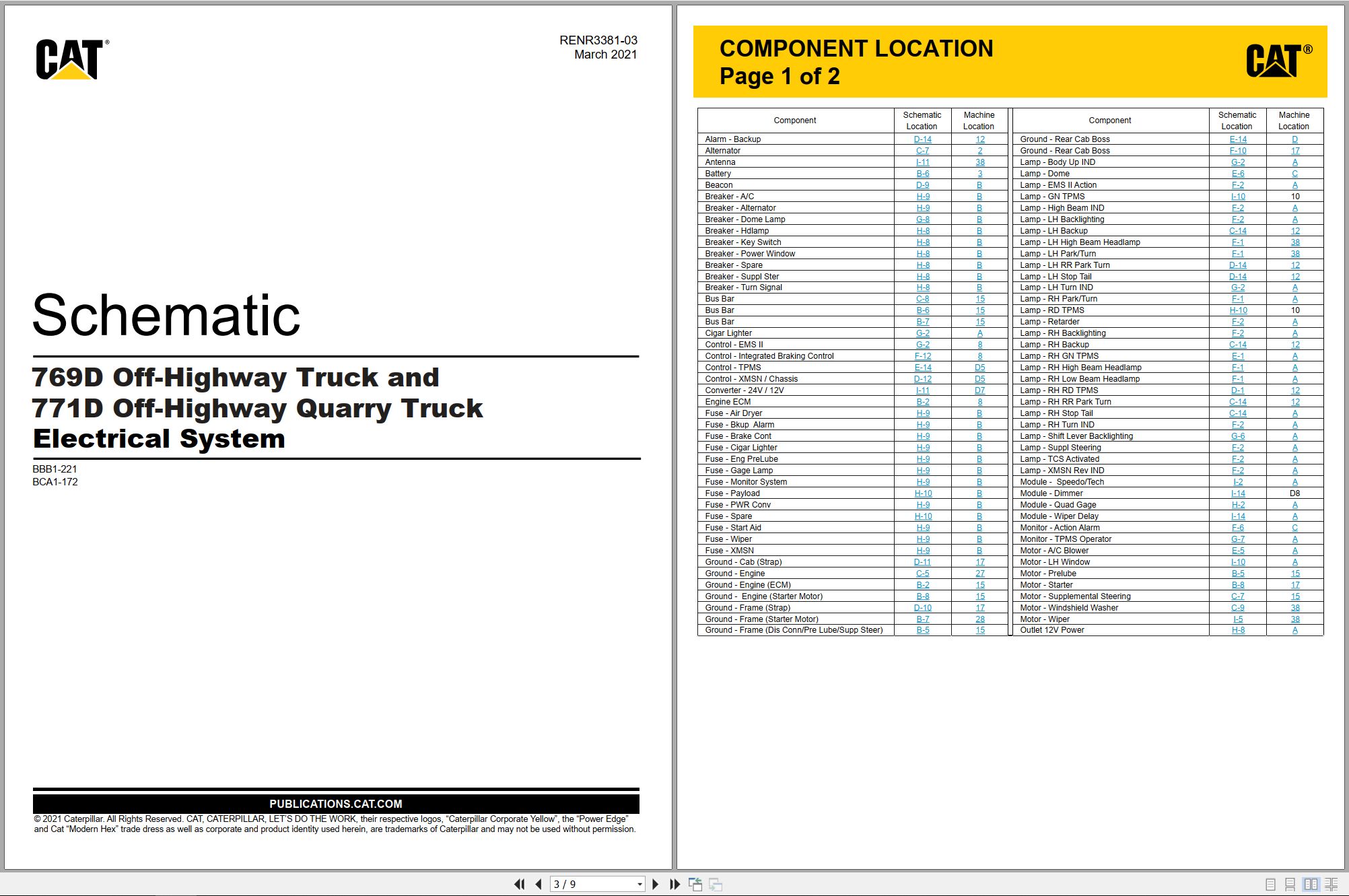
Task: Open schematic location C-9 for Motor - Windshield Washer
Action: [x=1237, y=608]
